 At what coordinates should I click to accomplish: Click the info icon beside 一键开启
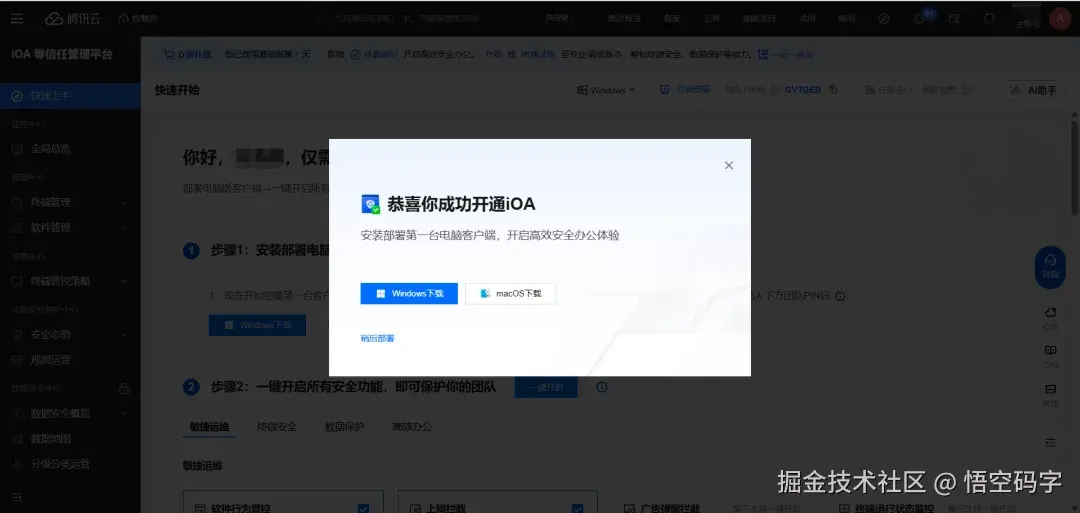tap(601, 387)
